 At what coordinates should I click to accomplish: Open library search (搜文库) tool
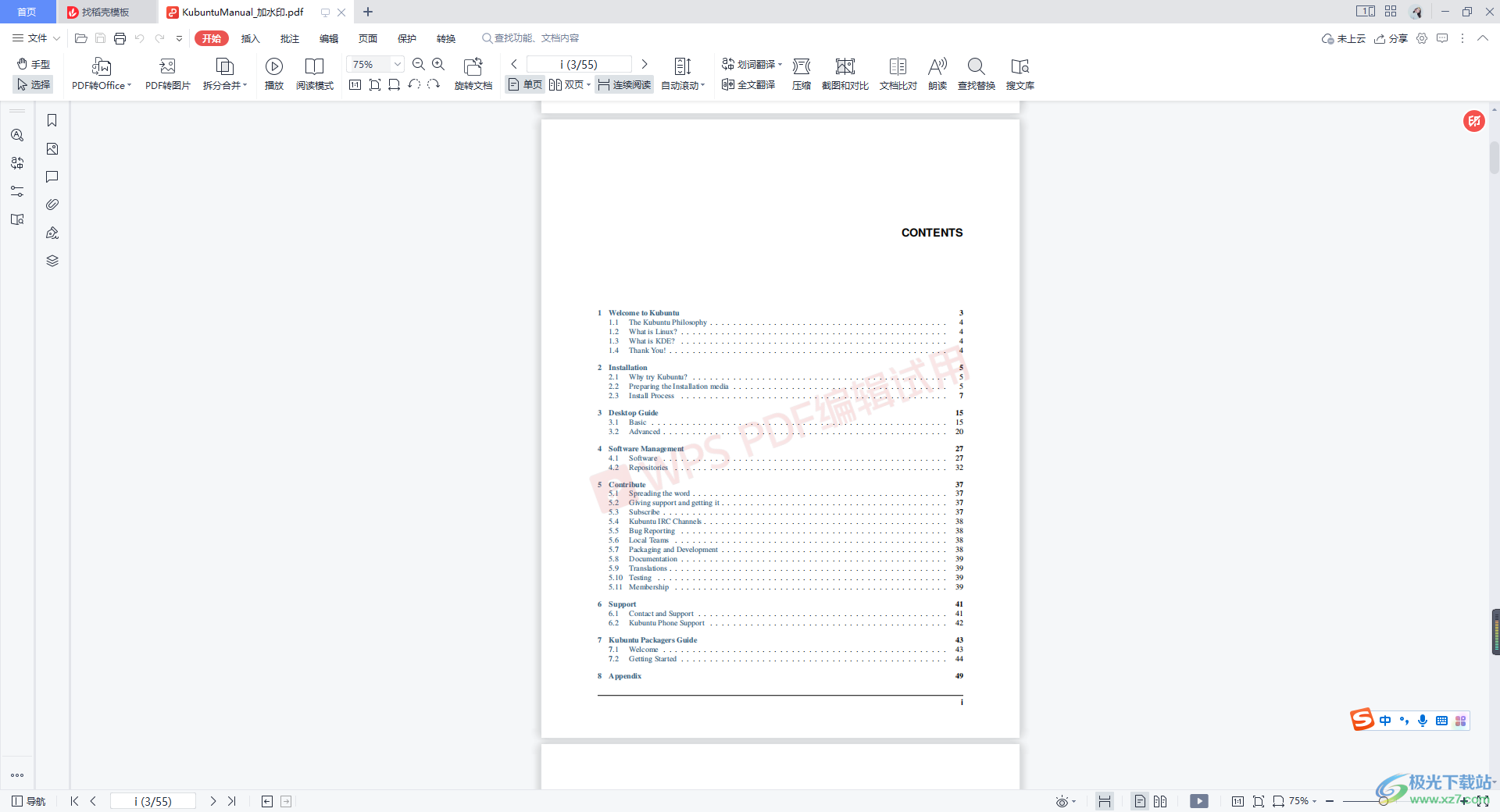[x=1020, y=74]
